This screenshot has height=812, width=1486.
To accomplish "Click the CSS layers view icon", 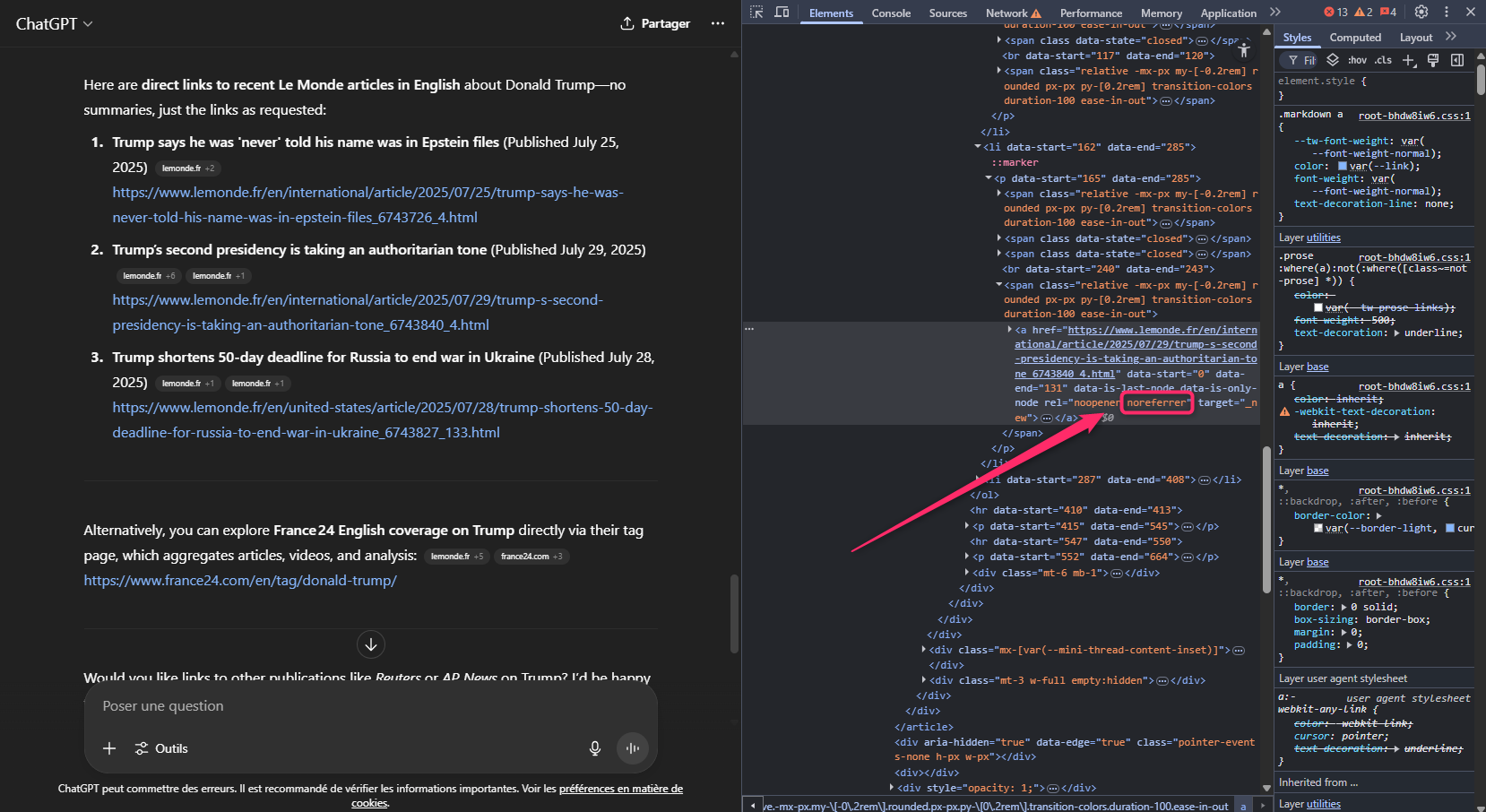I will (1333, 60).
